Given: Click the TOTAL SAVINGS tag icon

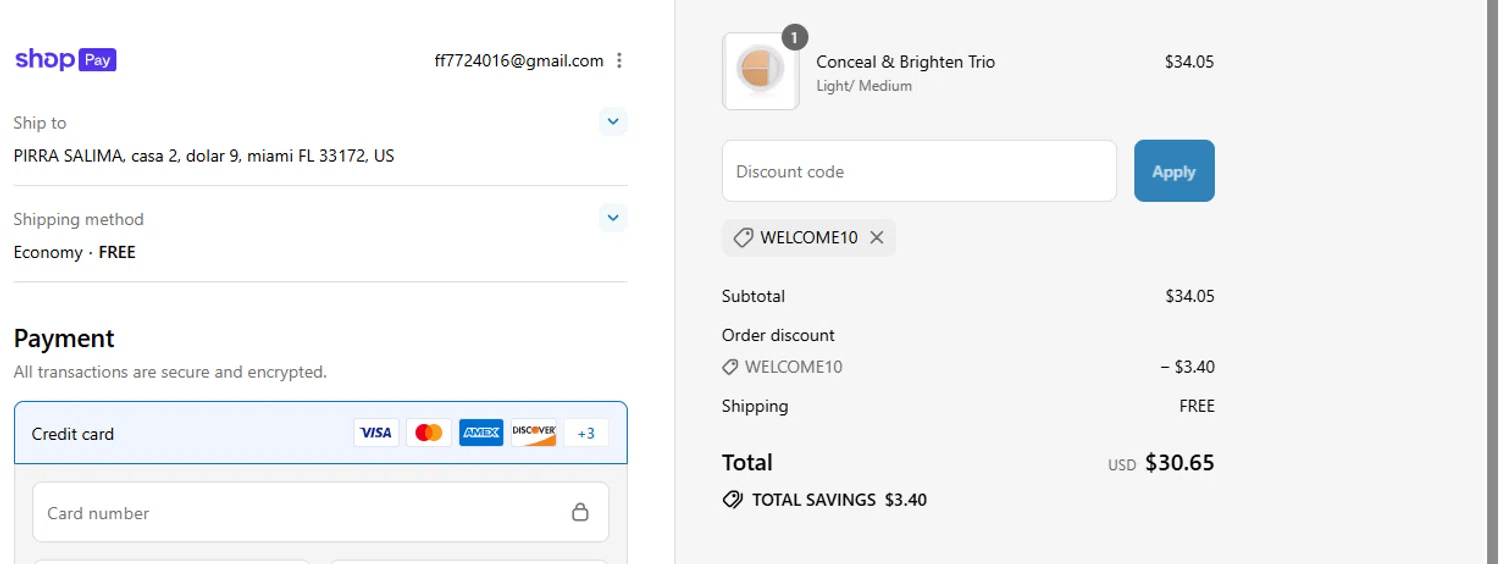Looking at the screenshot, I should [733, 500].
